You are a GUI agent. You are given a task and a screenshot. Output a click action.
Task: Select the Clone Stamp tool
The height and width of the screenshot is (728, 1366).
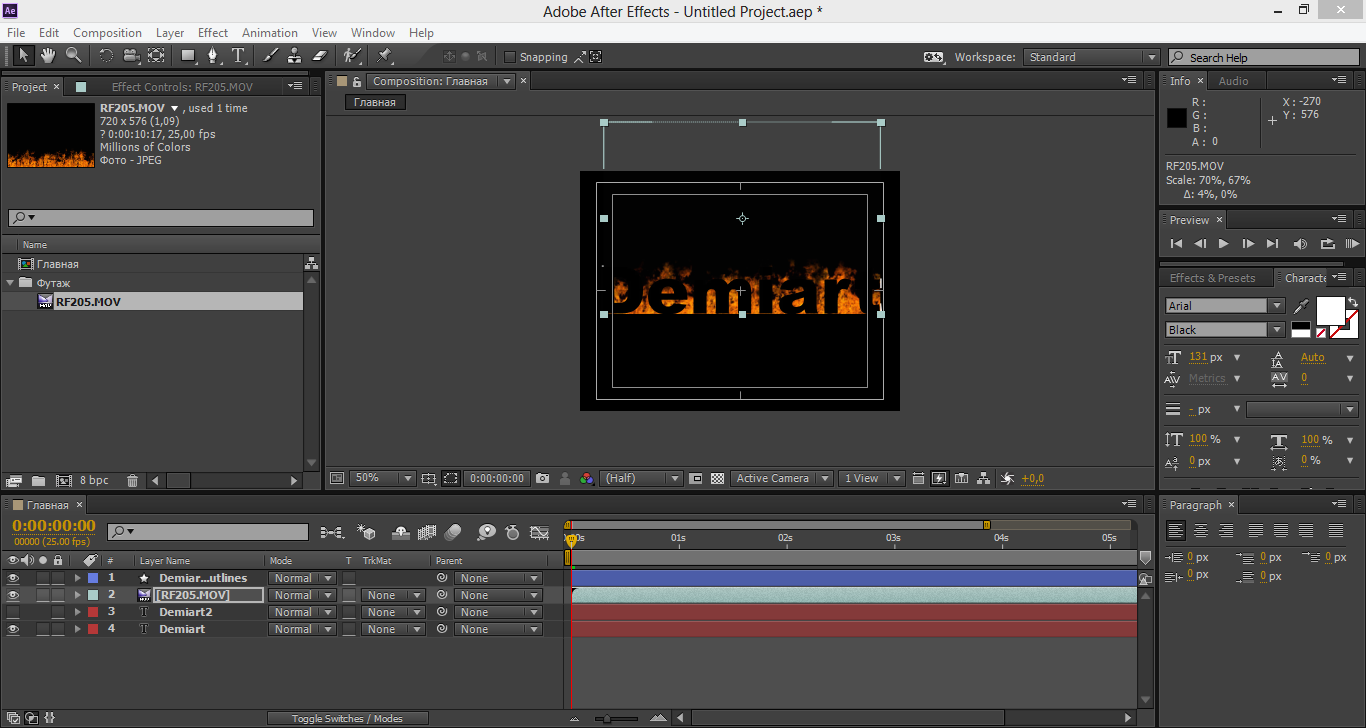[294, 56]
